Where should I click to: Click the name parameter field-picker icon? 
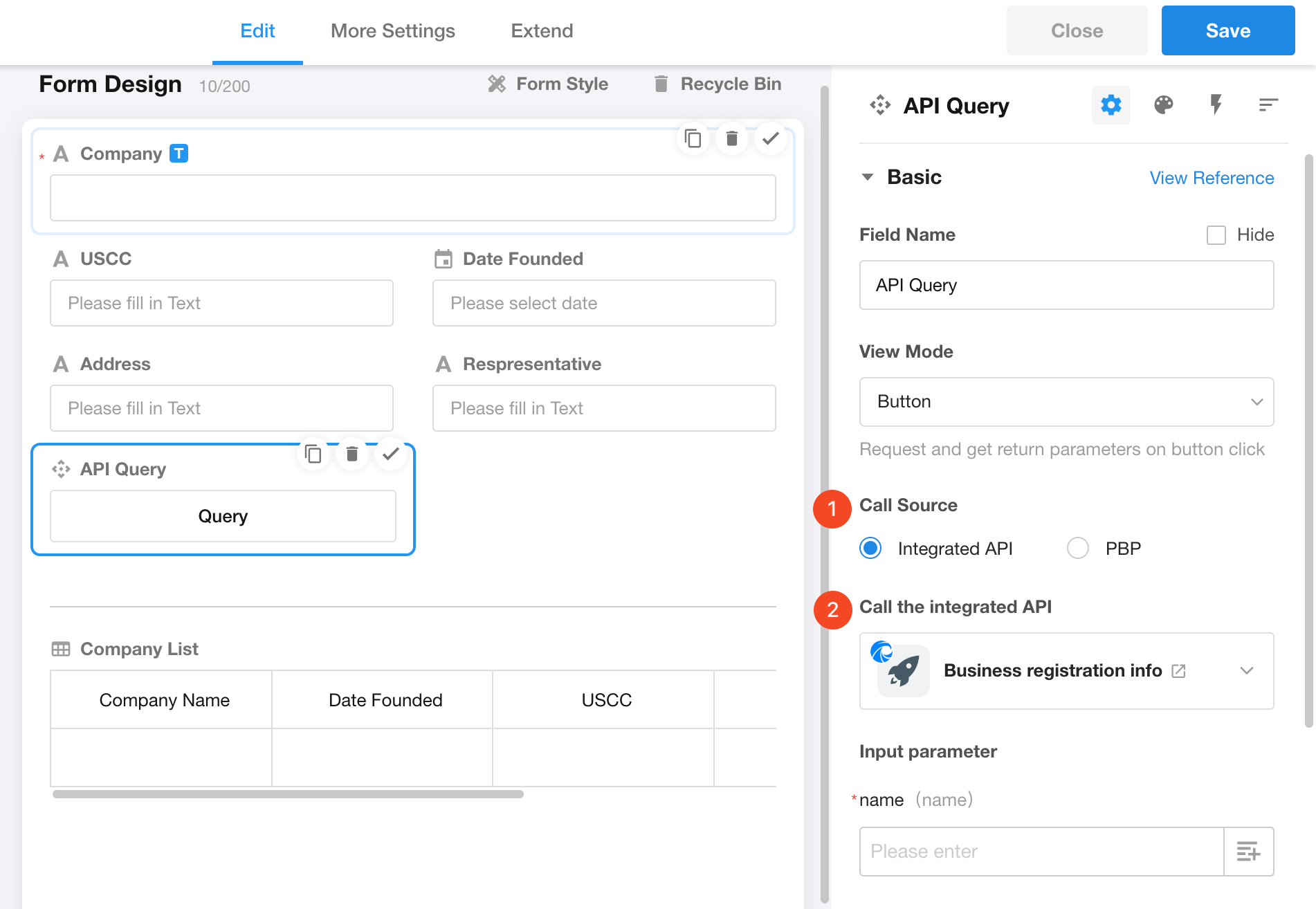pos(1248,852)
